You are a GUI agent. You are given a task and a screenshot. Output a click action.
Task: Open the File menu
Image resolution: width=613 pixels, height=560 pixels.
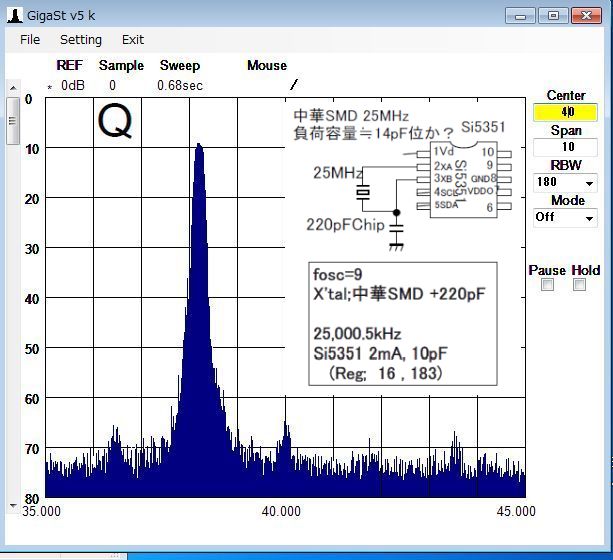click(x=30, y=39)
